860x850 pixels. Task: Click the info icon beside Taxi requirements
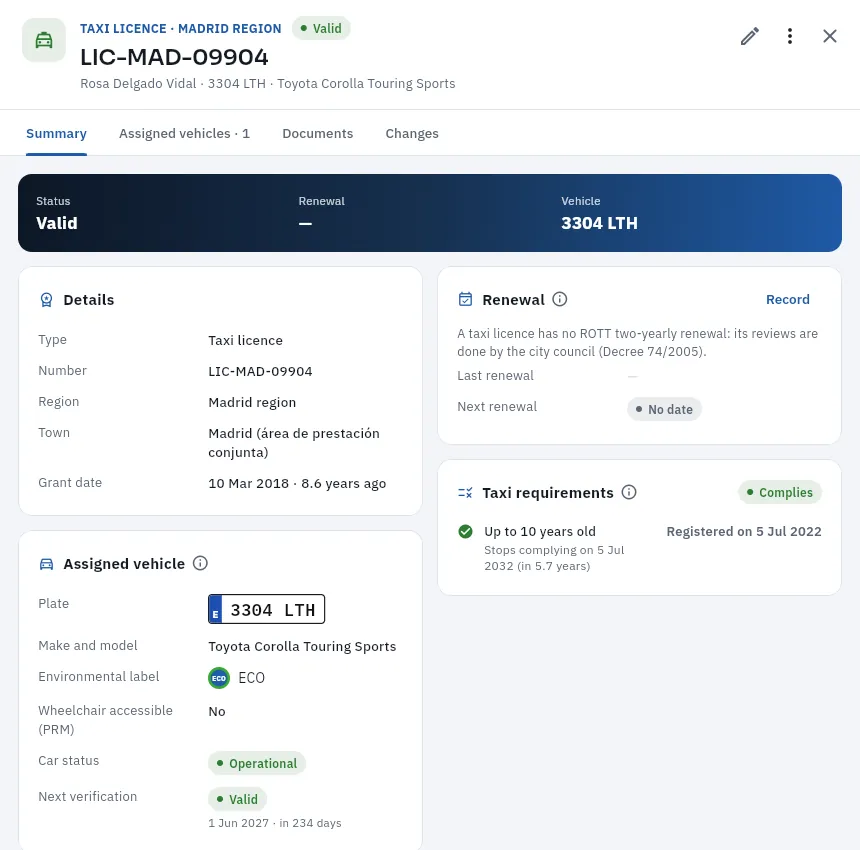pyautogui.click(x=629, y=492)
